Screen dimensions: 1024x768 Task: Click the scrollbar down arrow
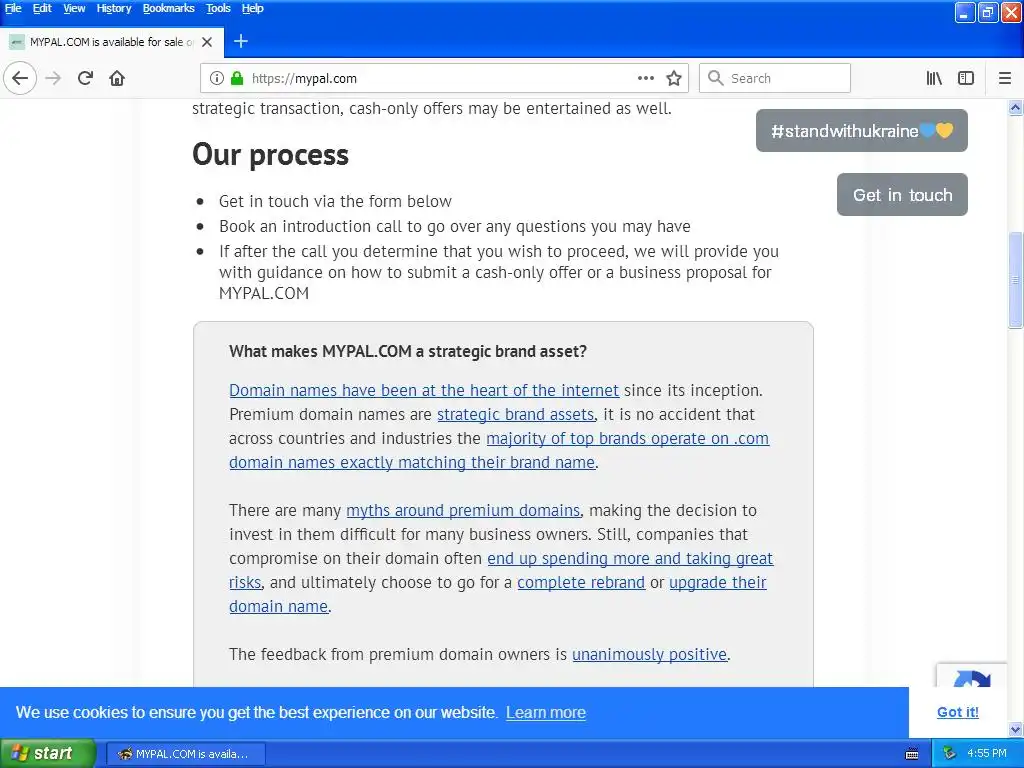coord(1016,729)
